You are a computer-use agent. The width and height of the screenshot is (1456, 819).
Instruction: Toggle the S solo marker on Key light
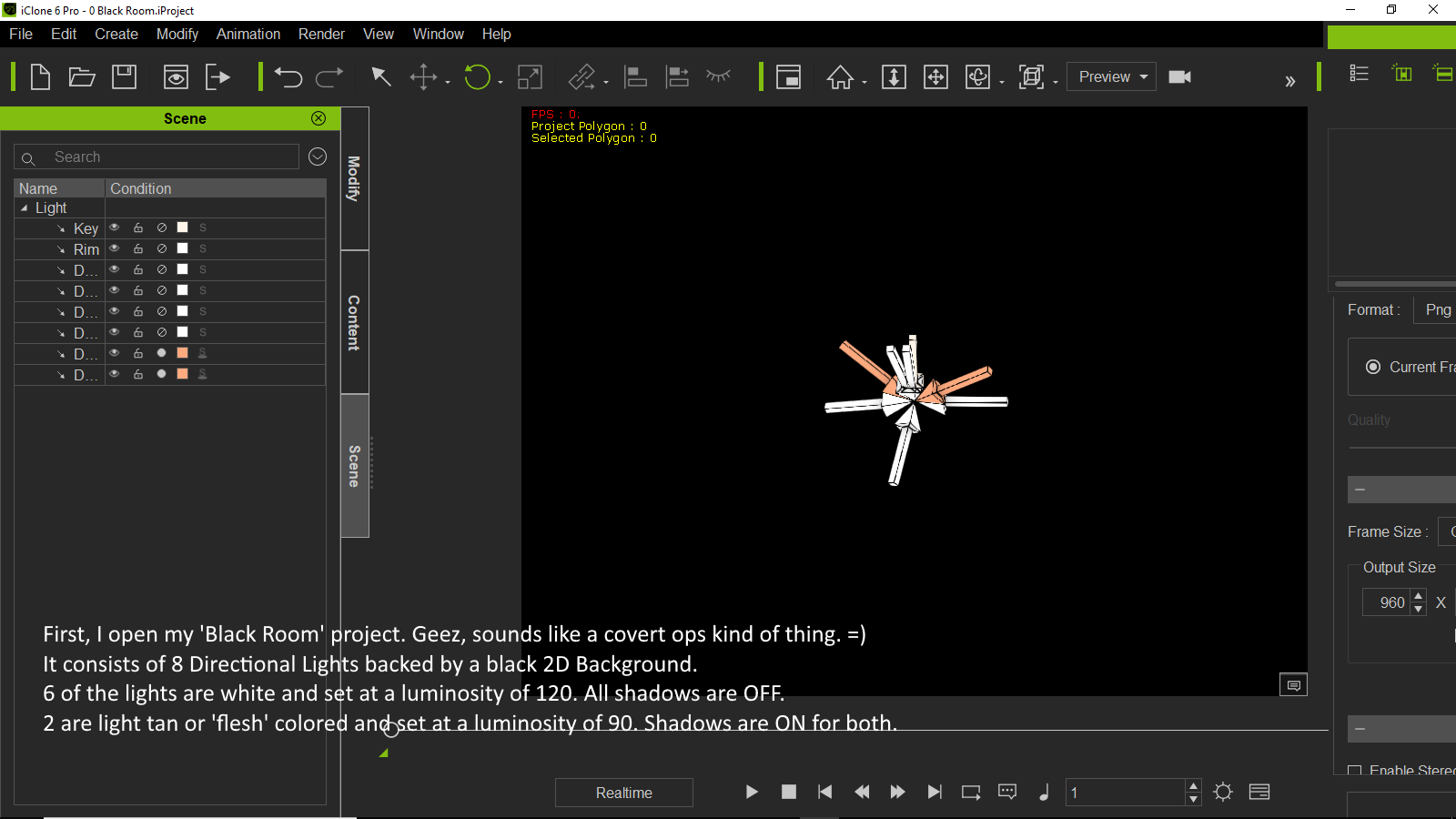coord(203,227)
